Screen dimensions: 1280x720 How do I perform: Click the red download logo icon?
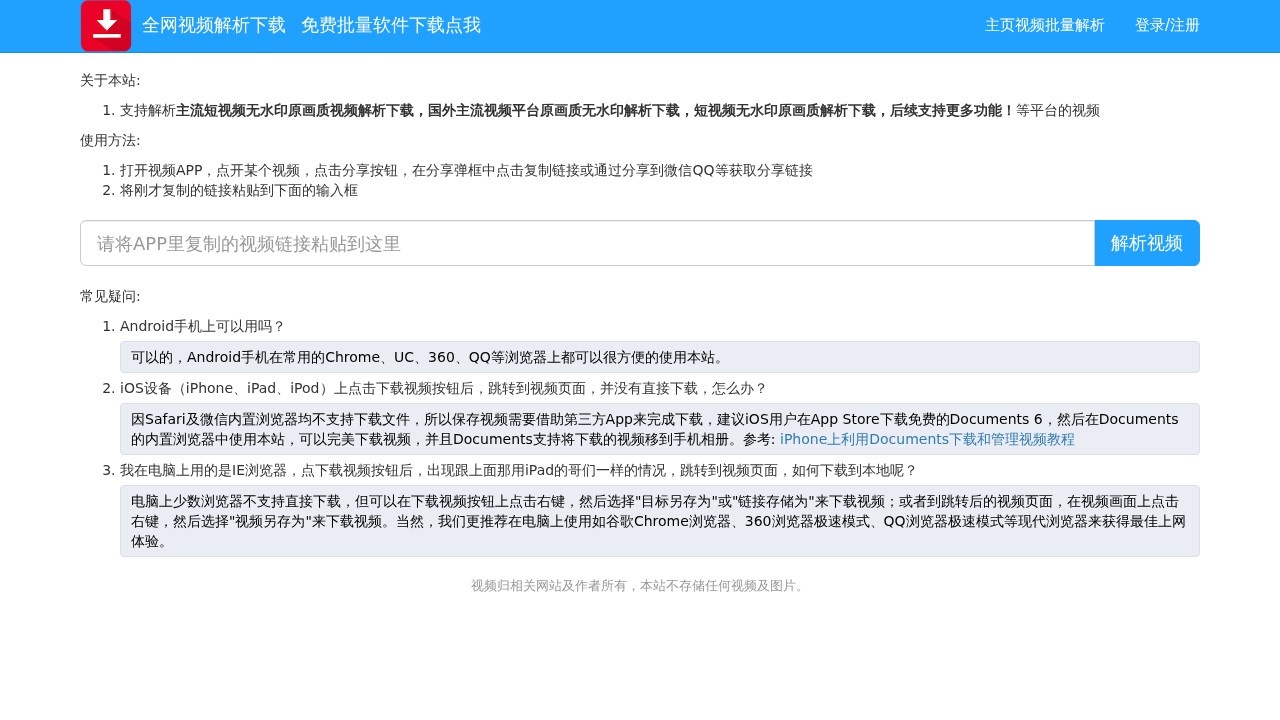tap(105, 25)
